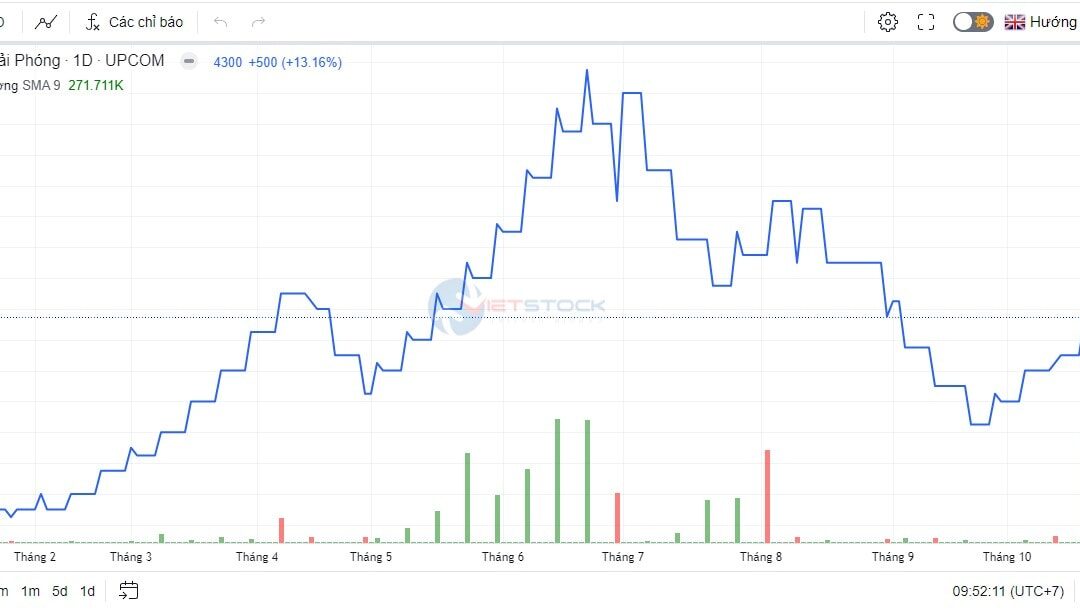Click the tallest green volume bar
The height and width of the screenshot is (610, 1080).
pyautogui.click(x=557, y=481)
